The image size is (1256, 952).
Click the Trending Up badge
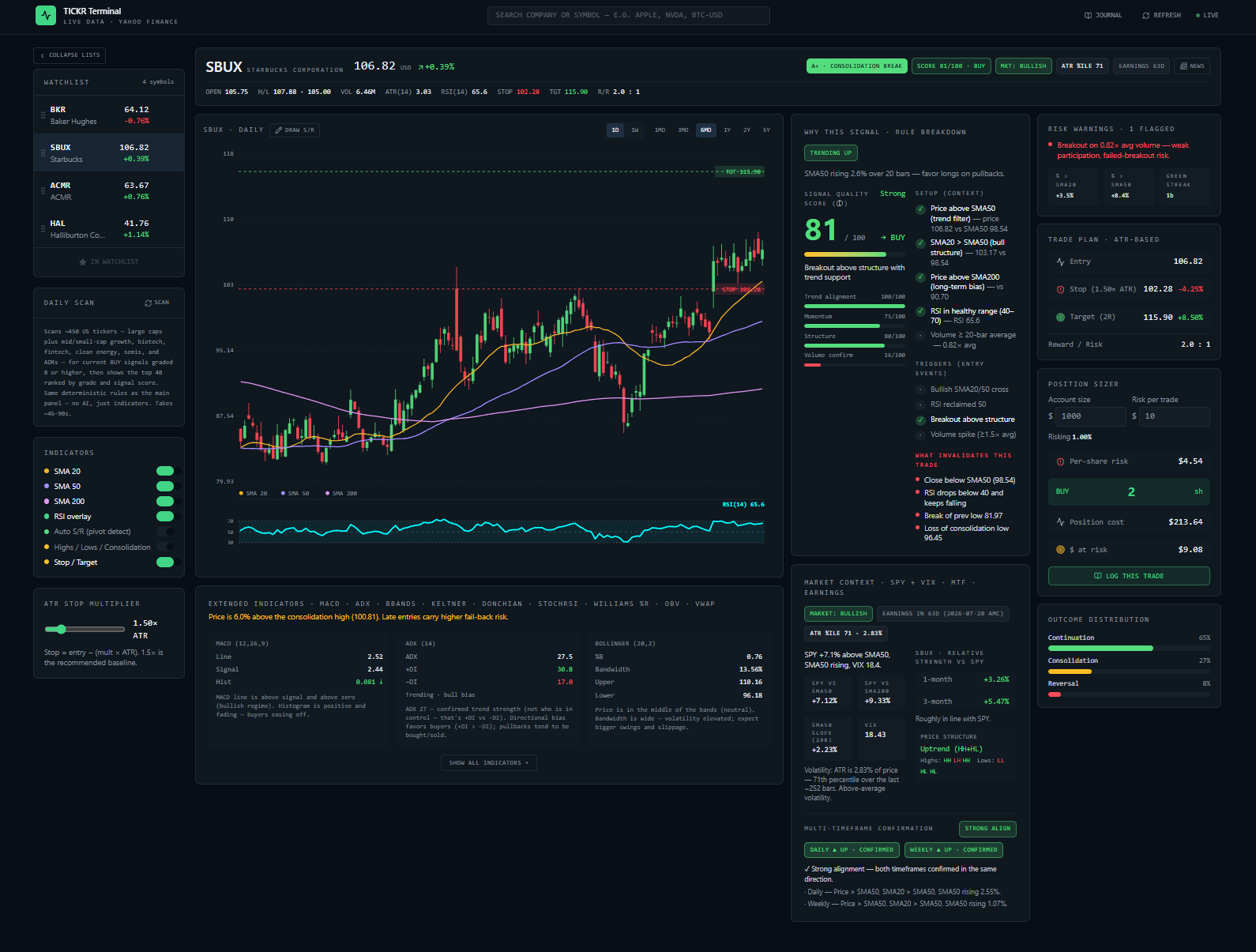click(x=830, y=152)
